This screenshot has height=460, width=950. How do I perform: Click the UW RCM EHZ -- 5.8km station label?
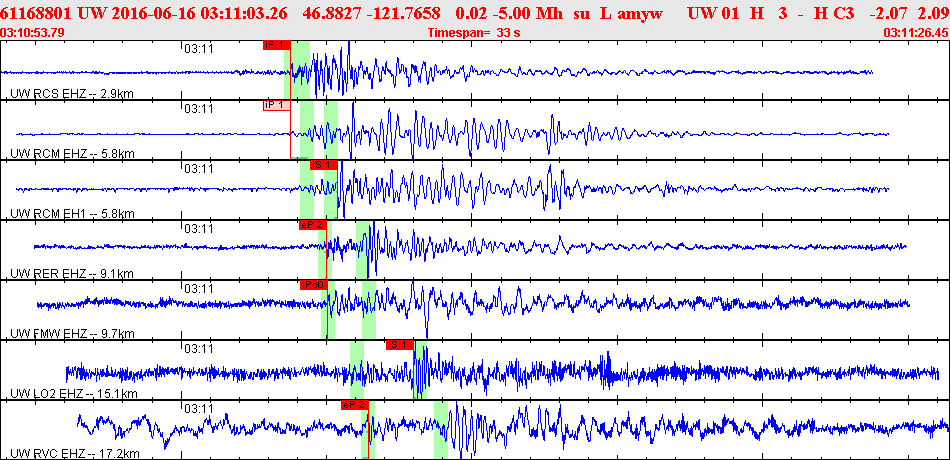pos(72,154)
